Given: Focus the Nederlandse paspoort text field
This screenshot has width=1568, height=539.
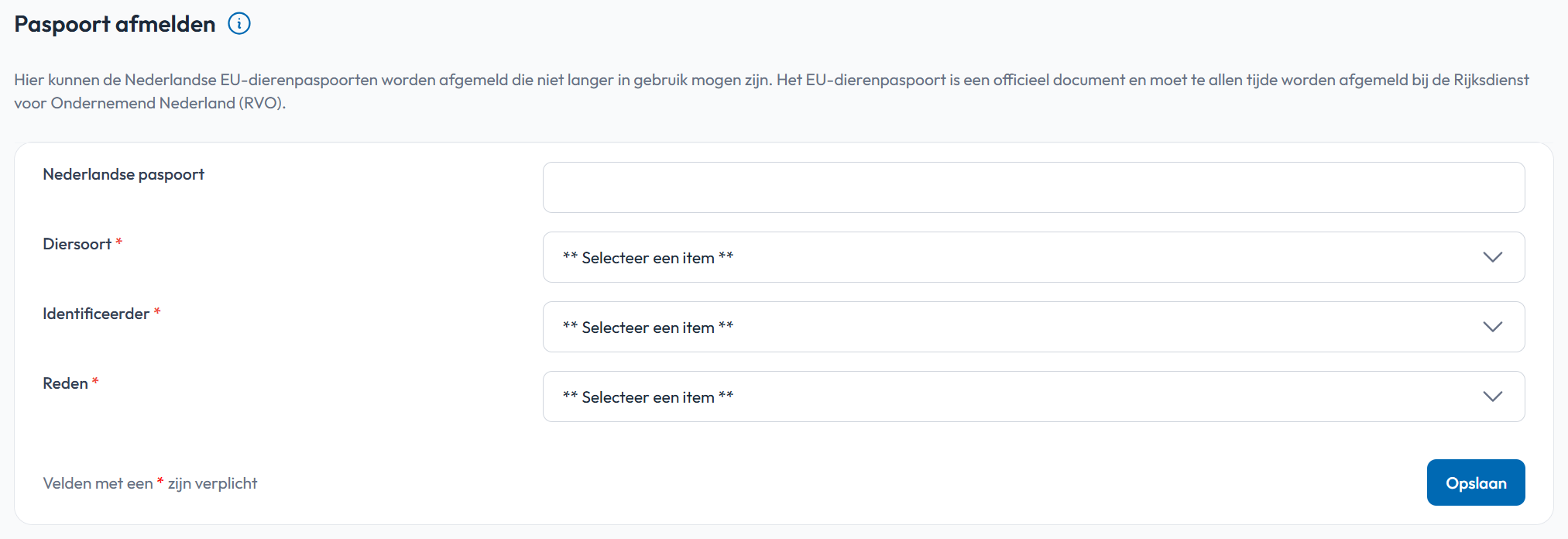Looking at the screenshot, I should [x=1034, y=187].
